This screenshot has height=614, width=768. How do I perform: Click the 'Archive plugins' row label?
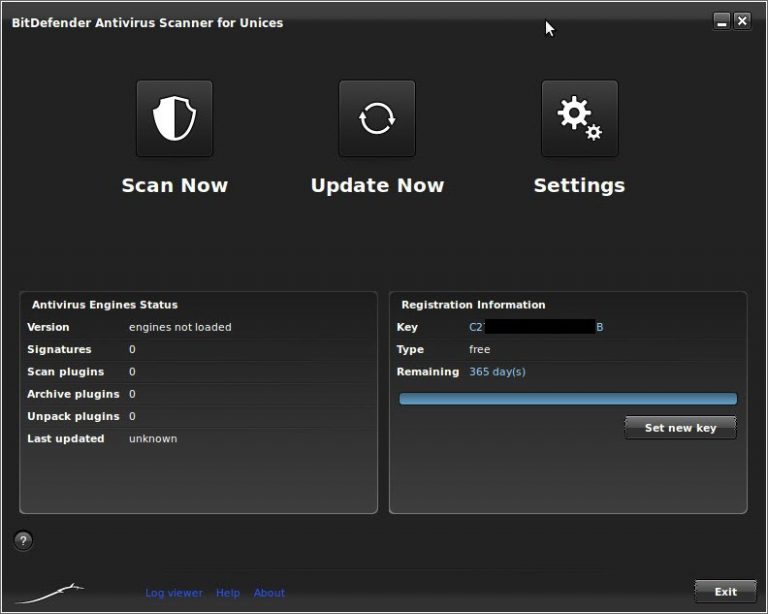(73, 394)
